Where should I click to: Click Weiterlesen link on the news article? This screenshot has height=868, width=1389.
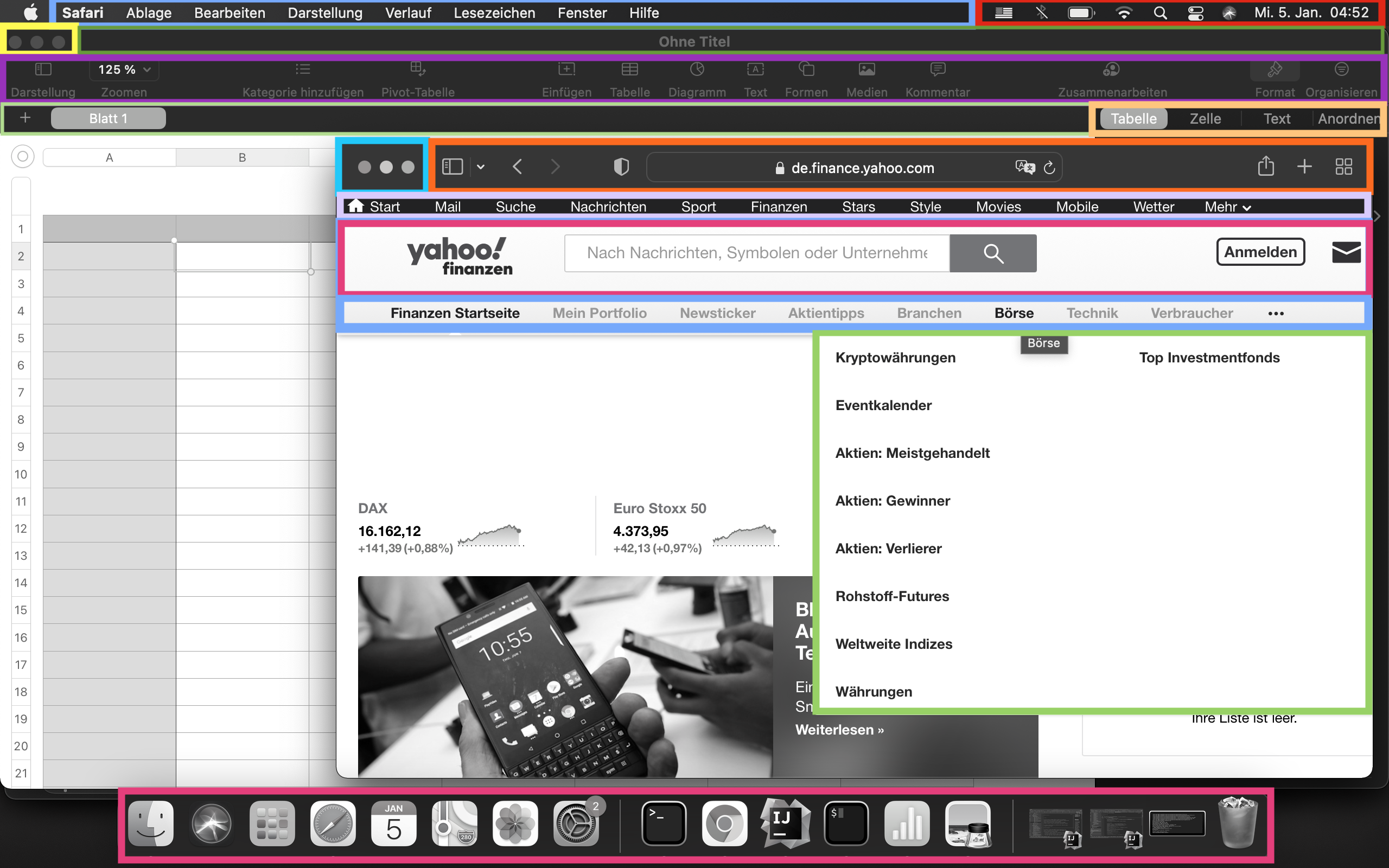pos(838,730)
